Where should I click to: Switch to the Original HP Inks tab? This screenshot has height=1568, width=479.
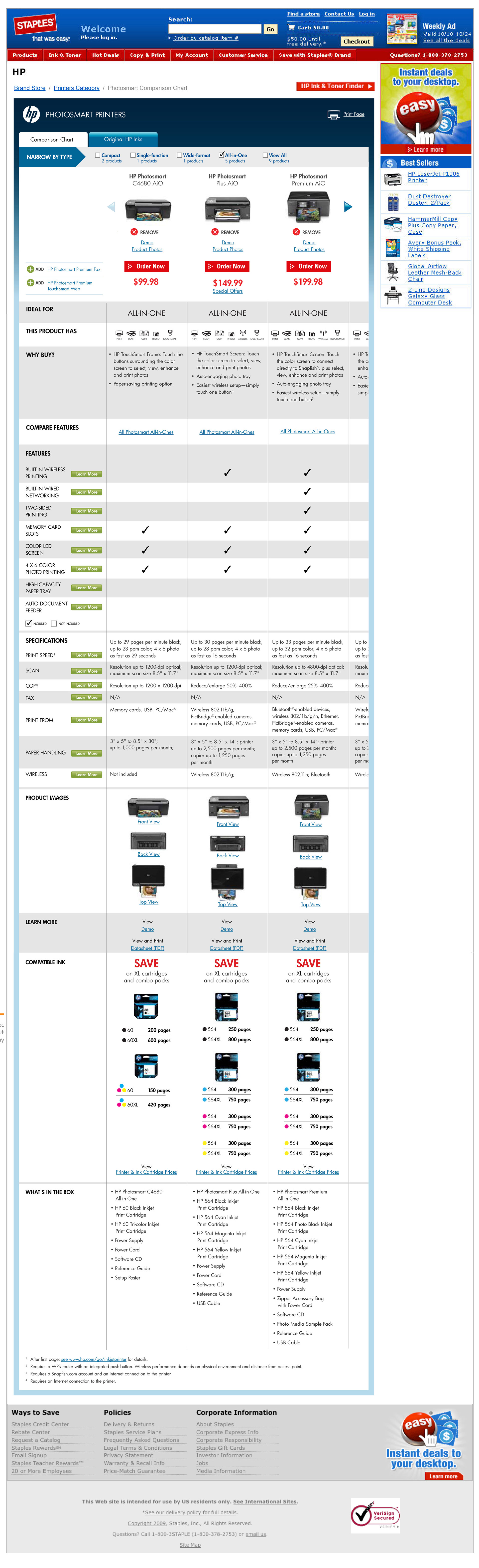123,139
